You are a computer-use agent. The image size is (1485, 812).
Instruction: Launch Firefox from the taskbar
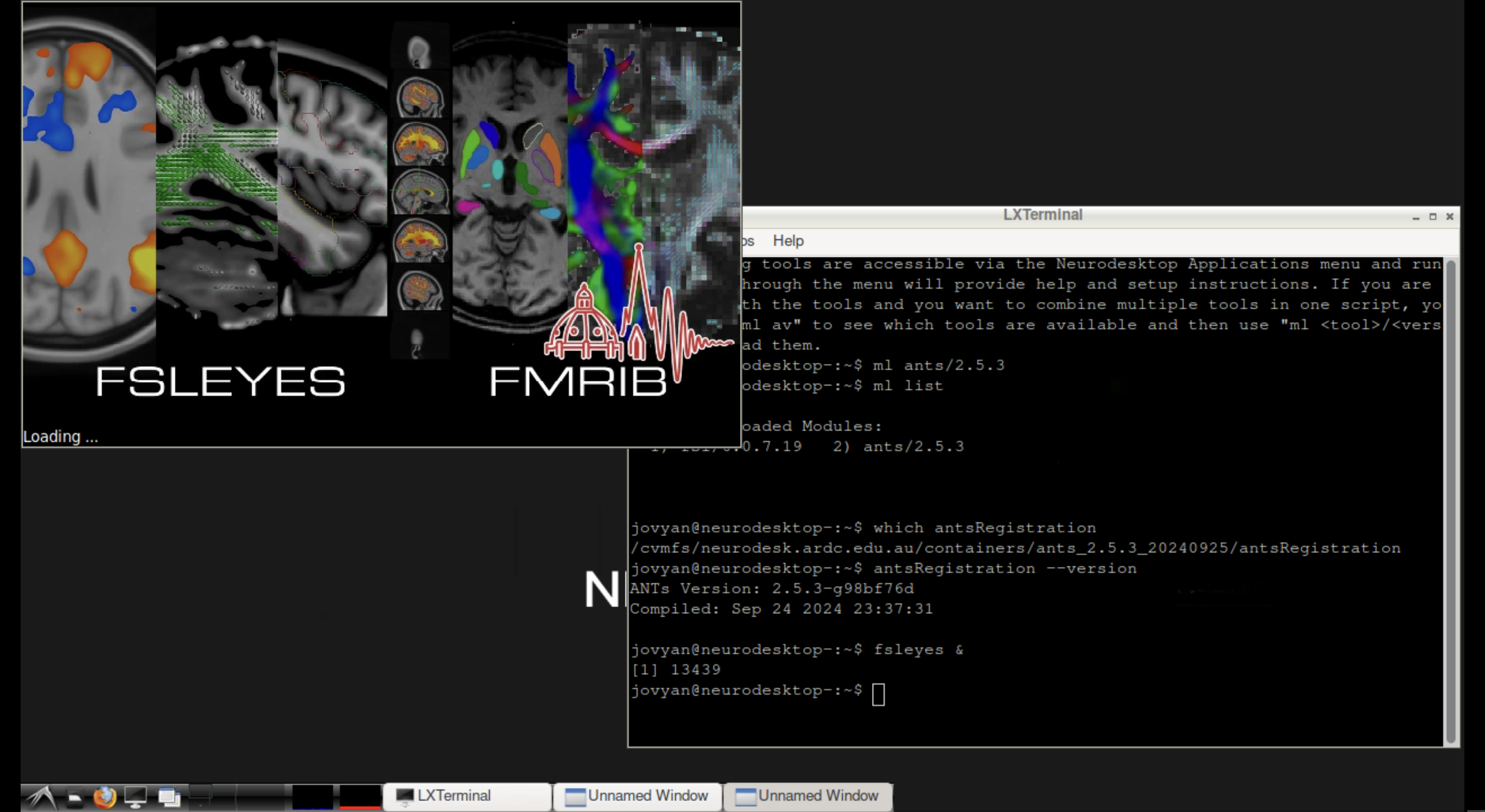tap(105, 798)
